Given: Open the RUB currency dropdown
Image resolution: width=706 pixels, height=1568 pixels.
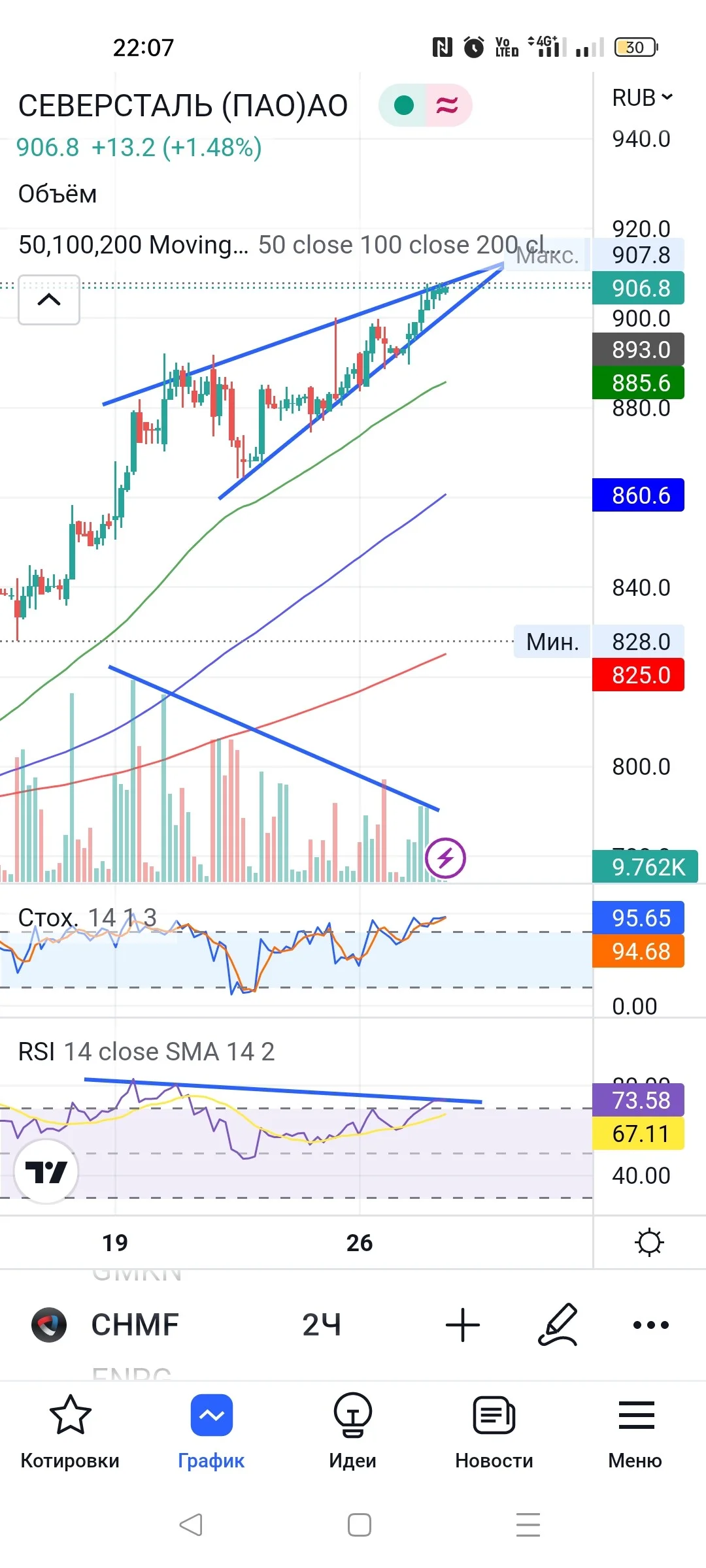Looking at the screenshot, I should coord(642,98).
